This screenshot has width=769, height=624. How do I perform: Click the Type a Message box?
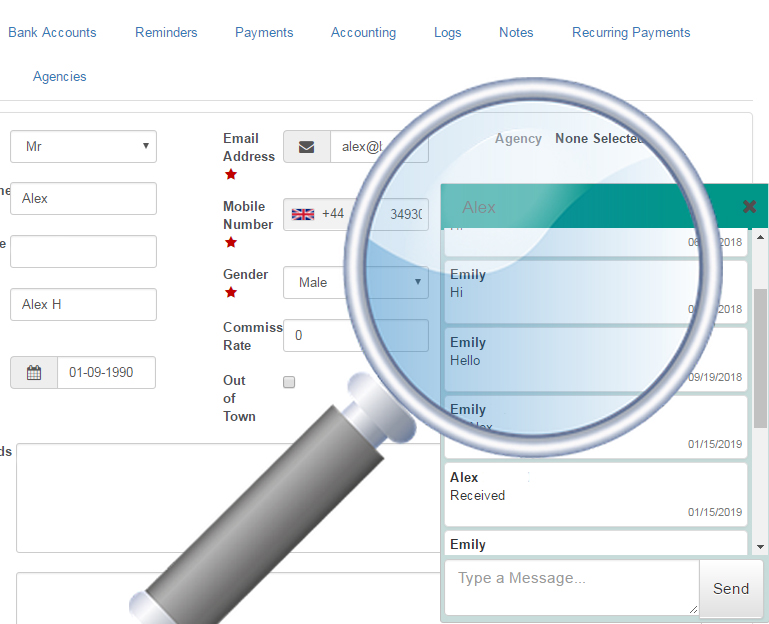[572, 588]
